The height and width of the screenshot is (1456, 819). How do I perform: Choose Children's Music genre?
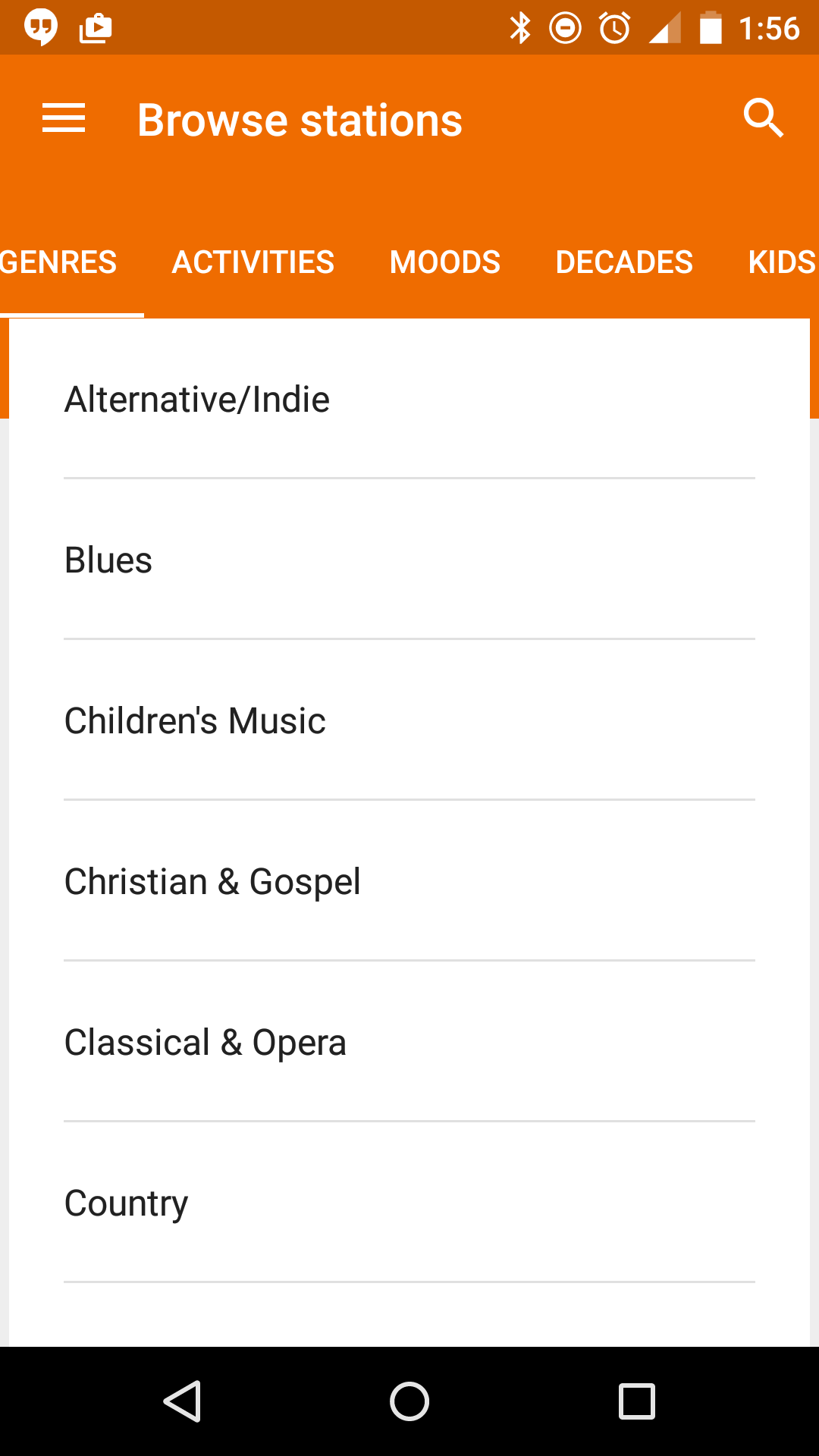409,721
